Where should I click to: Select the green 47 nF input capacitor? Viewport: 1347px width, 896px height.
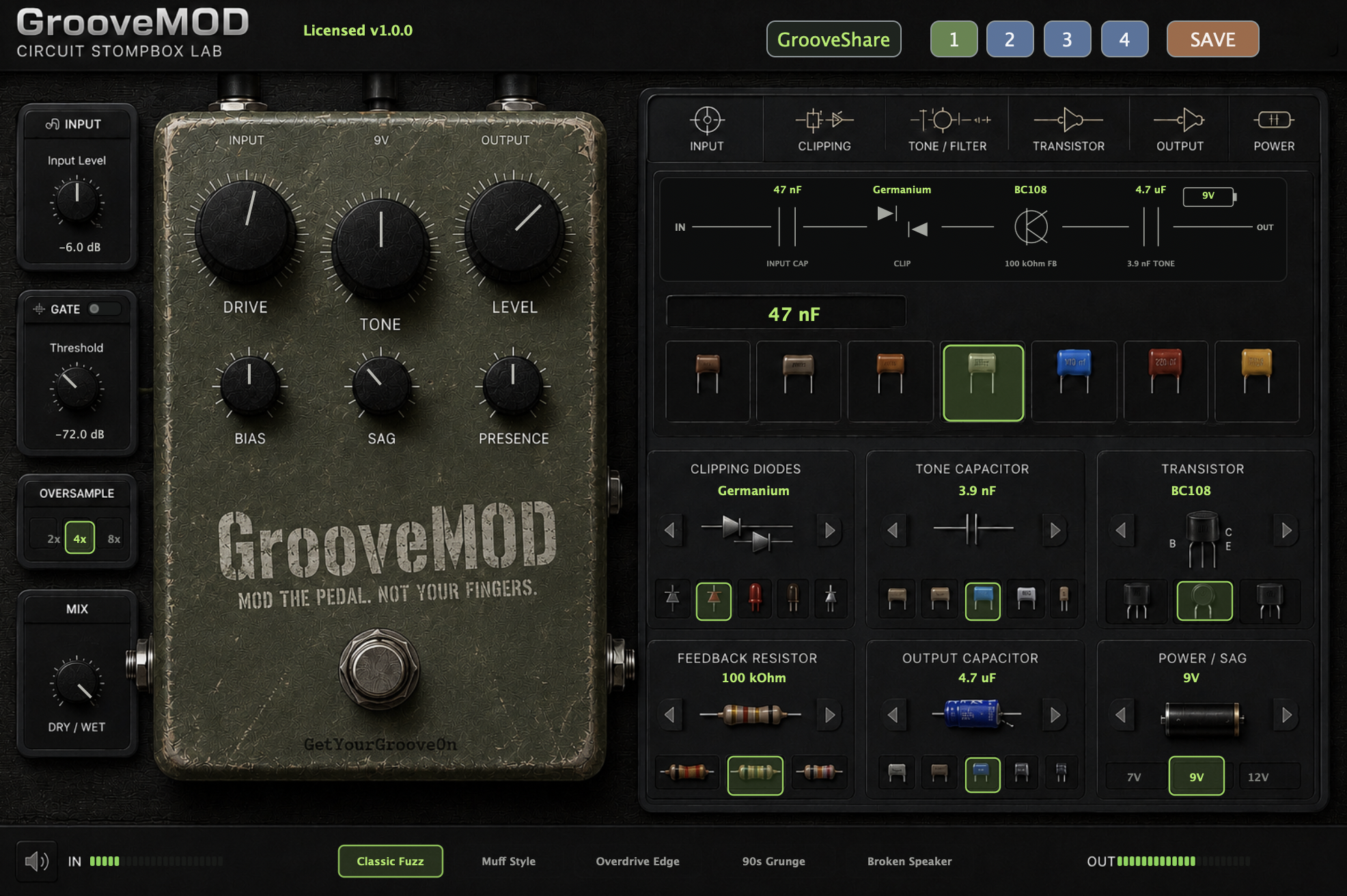(983, 382)
